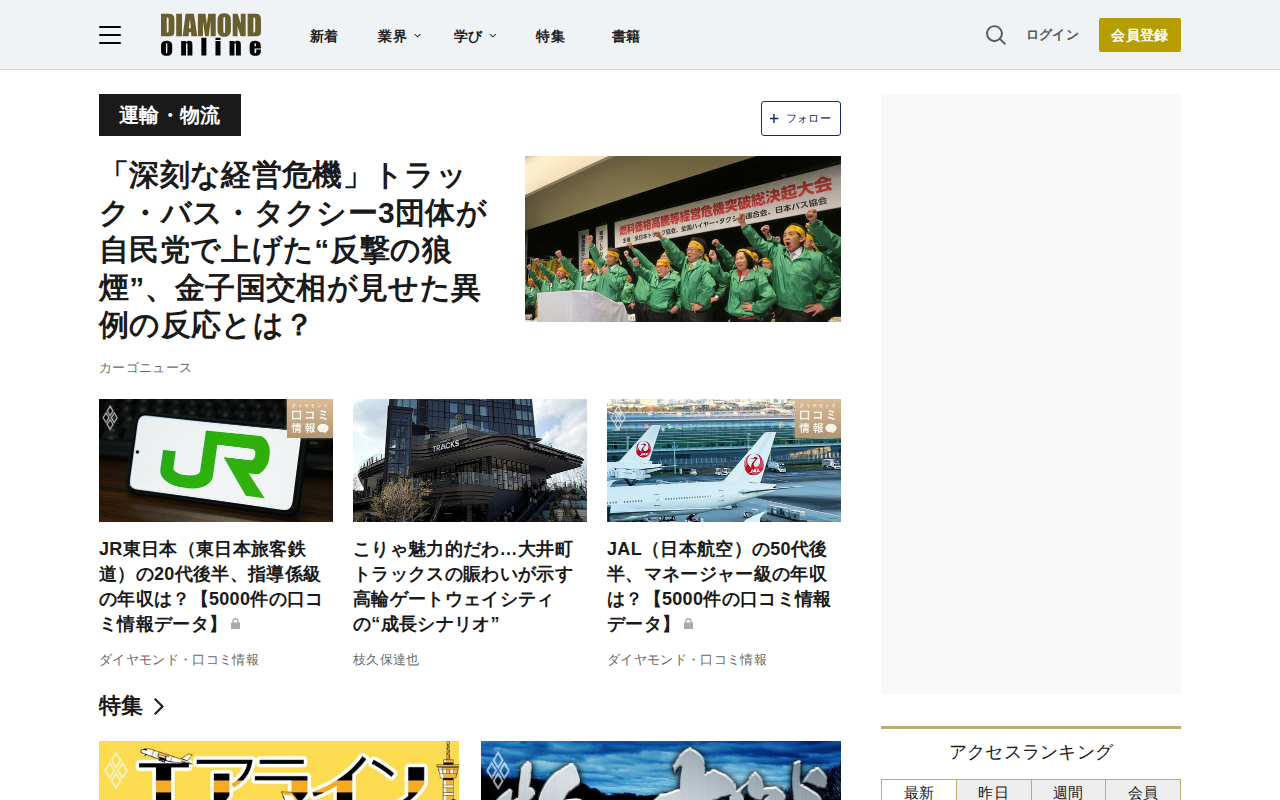Screen dimensions: 1280x800
Task: Open the 深刻な経営危機 headline article
Action: click(295, 251)
